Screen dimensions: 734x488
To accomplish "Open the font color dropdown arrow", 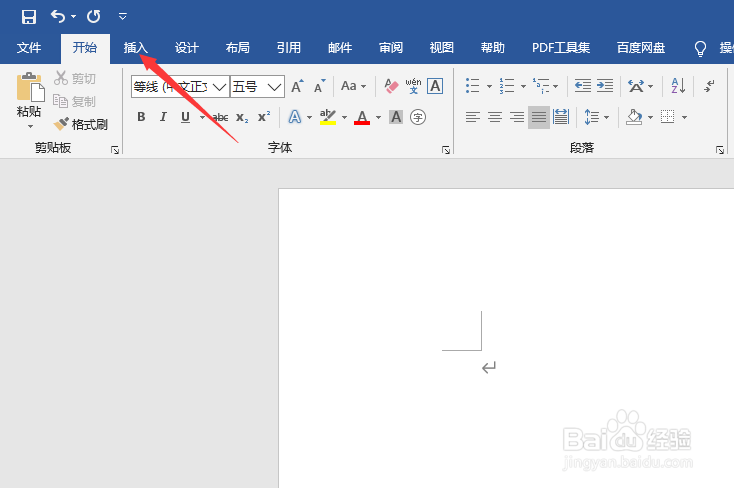I will (378, 118).
